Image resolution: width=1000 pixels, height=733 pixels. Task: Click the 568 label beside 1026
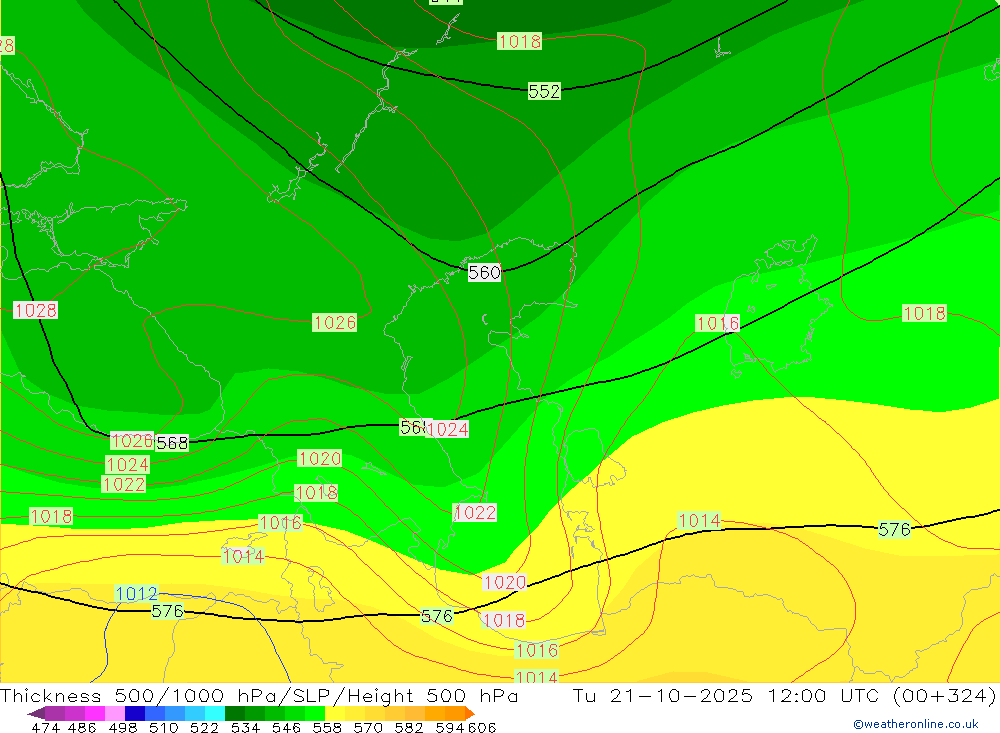pyautogui.click(x=172, y=442)
